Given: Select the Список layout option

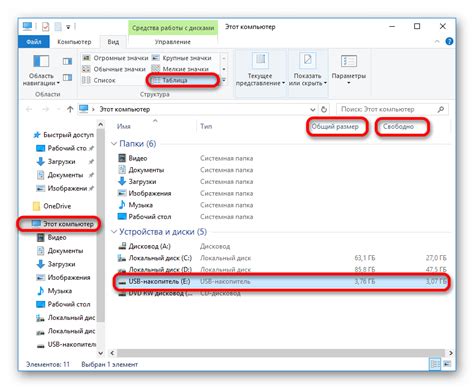Looking at the screenshot, I should click(x=99, y=80).
